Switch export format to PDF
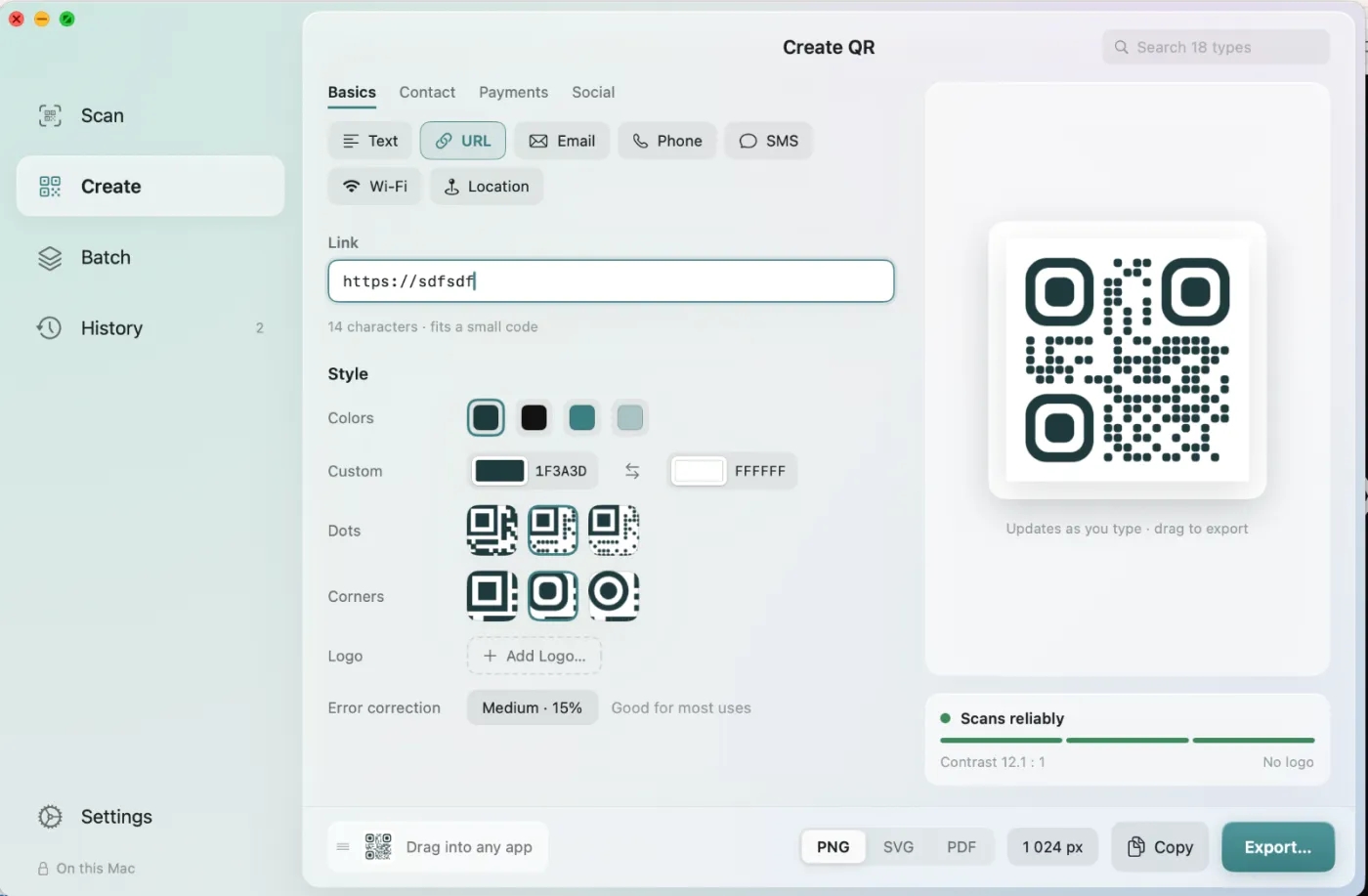The image size is (1368, 896). point(962,847)
